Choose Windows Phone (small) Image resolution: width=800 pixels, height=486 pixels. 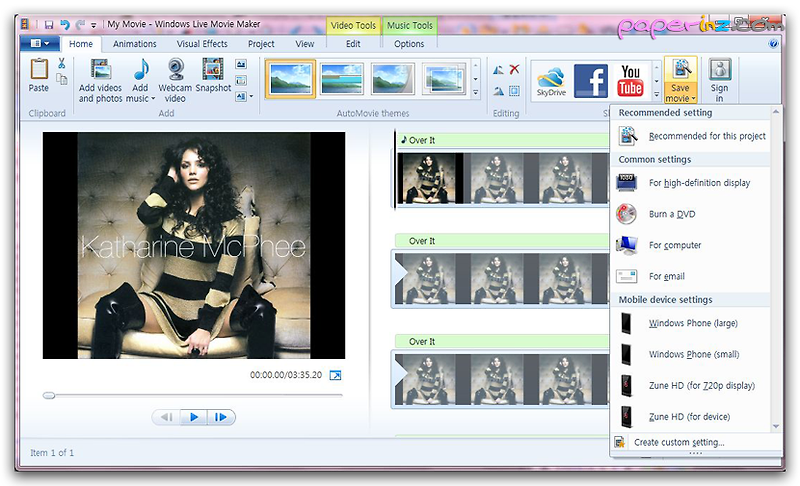coord(691,354)
